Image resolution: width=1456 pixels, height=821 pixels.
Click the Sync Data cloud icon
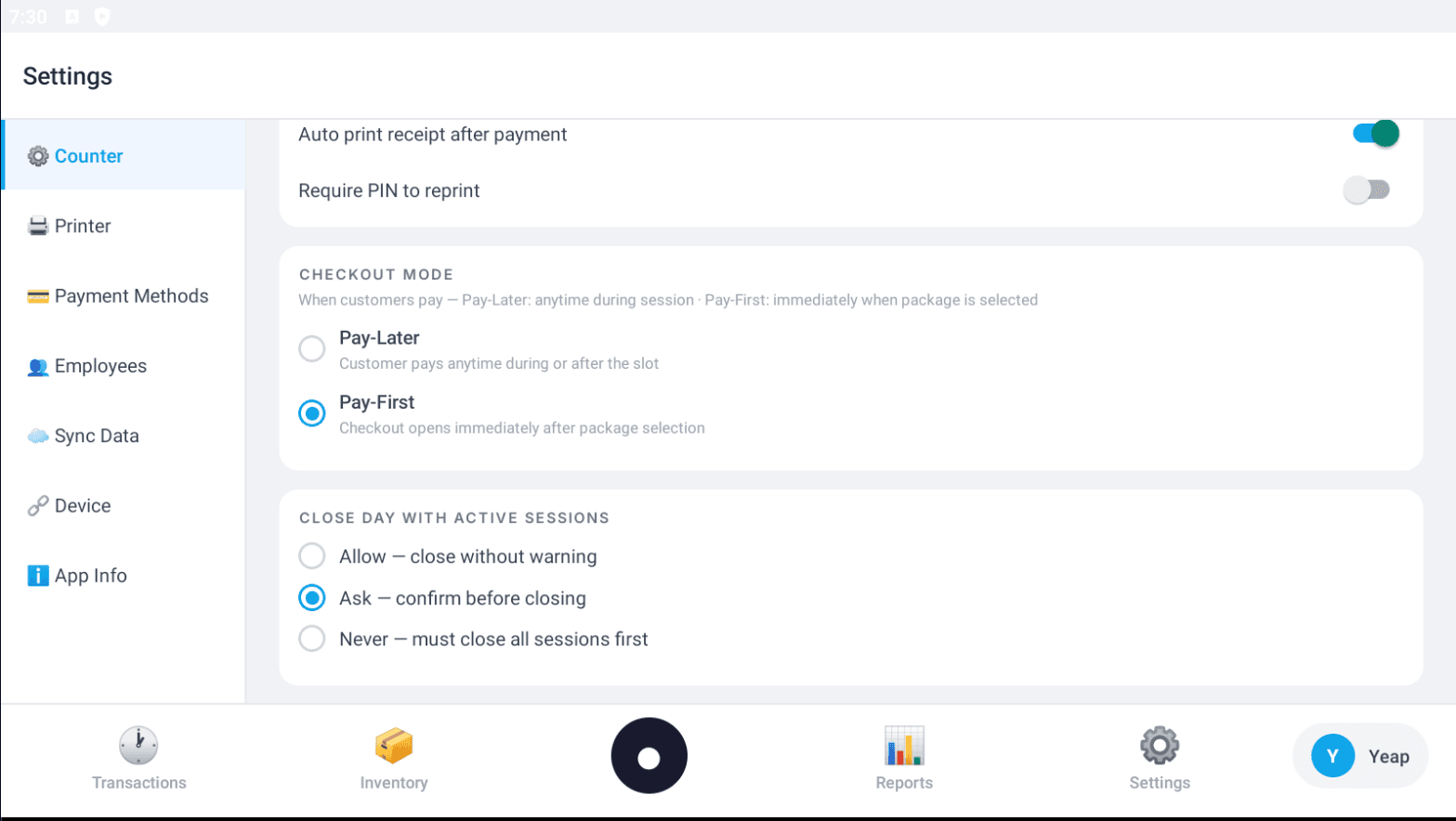pyautogui.click(x=38, y=437)
